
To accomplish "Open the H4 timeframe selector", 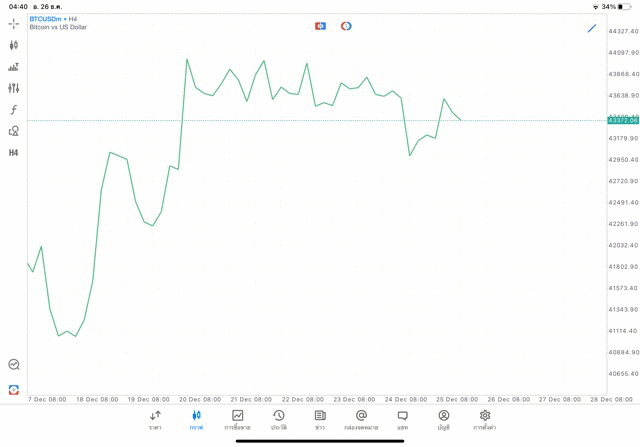I will coord(14,153).
